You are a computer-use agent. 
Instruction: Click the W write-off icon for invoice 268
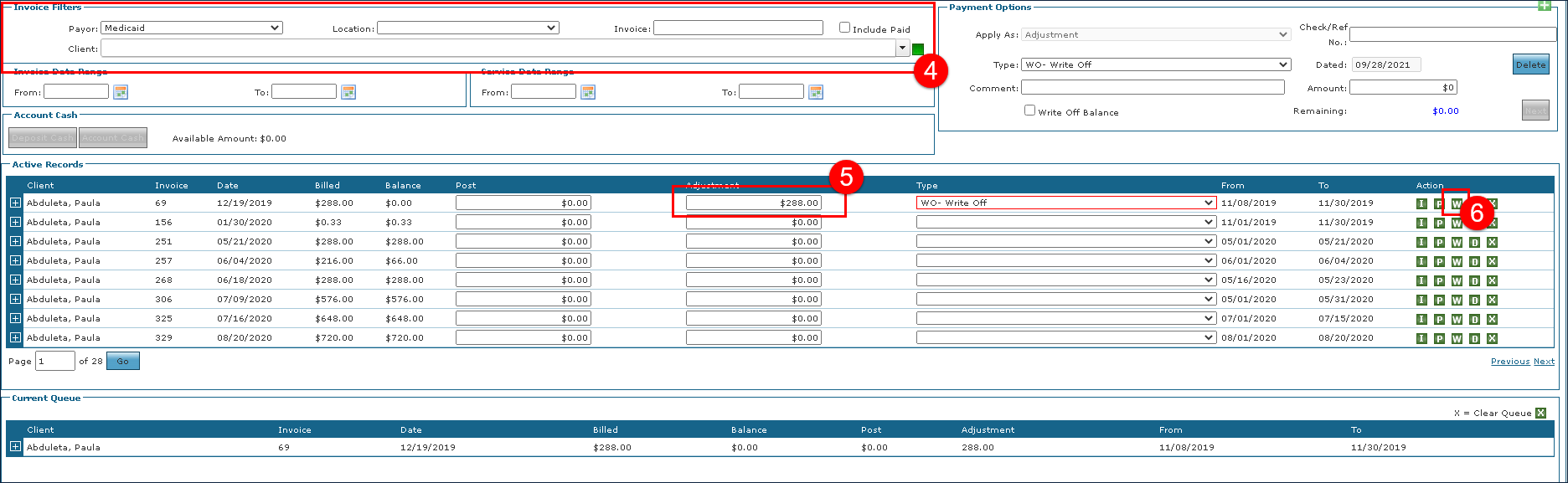tap(1457, 280)
